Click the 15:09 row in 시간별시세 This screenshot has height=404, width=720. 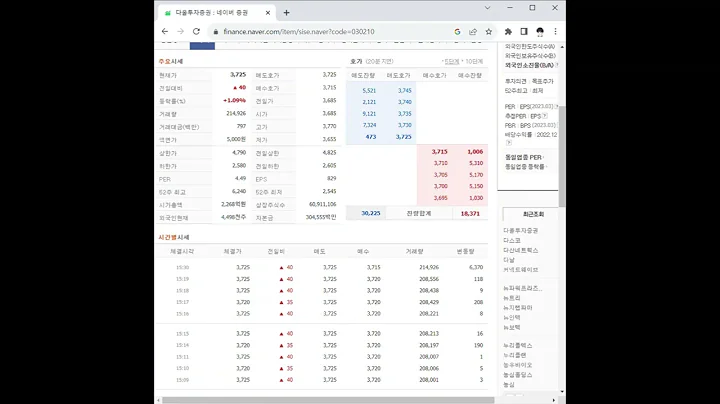pos(321,380)
